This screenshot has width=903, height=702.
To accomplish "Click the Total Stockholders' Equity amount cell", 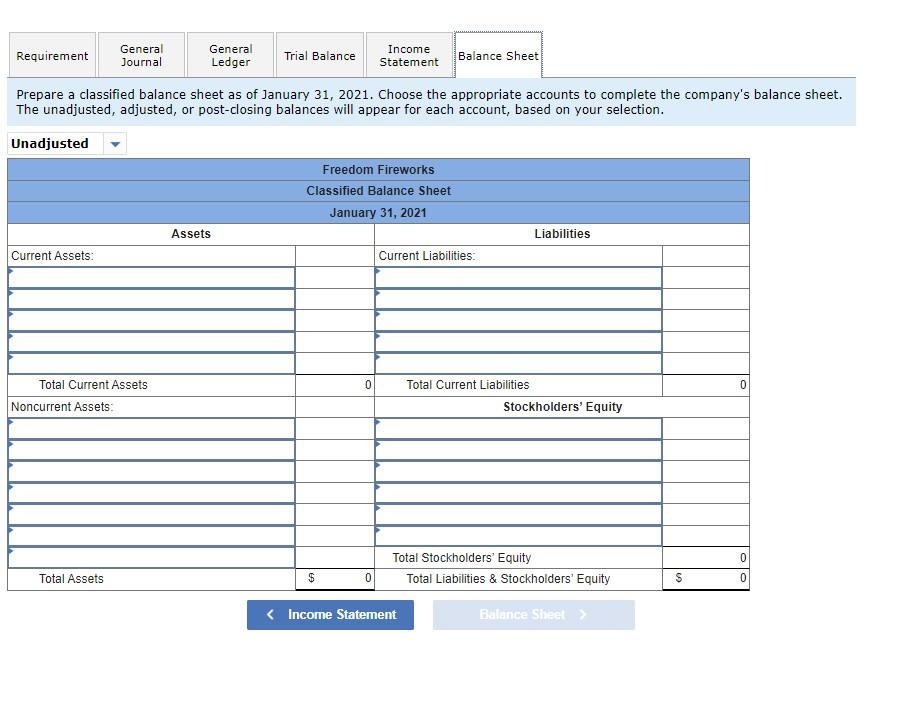I will tap(705, 558).
